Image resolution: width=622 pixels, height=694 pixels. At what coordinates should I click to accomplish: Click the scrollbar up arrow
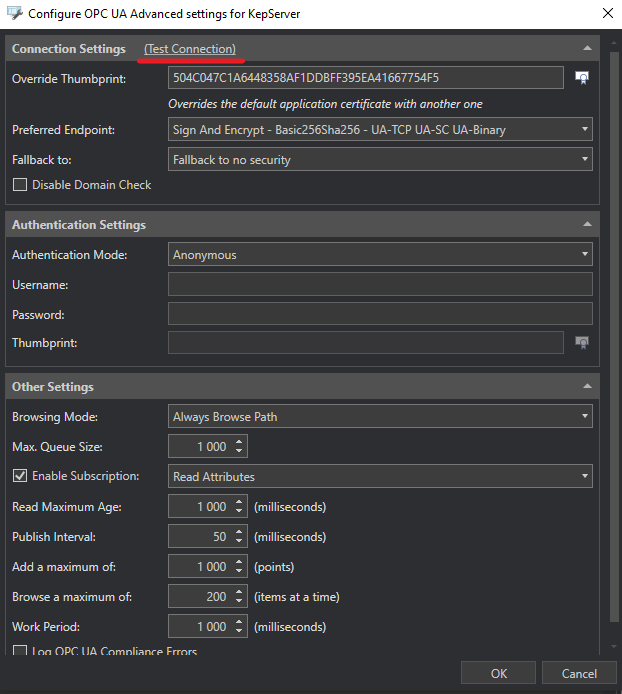pyautogui.click(x=614, y=43)
